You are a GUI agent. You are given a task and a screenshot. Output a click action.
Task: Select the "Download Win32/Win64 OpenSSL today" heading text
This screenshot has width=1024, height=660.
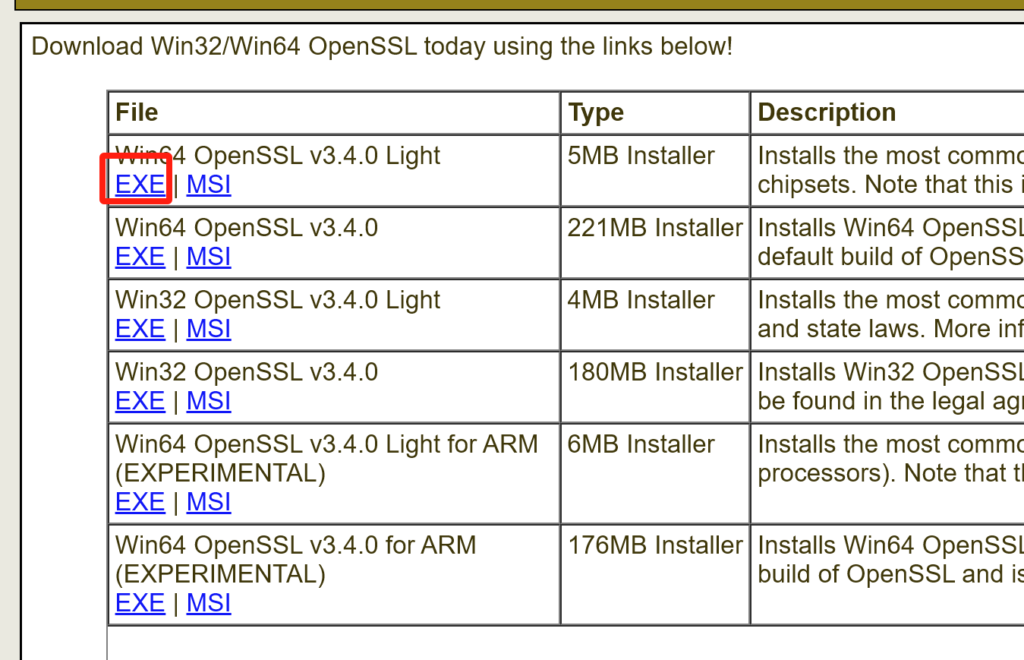click(382, 46)
